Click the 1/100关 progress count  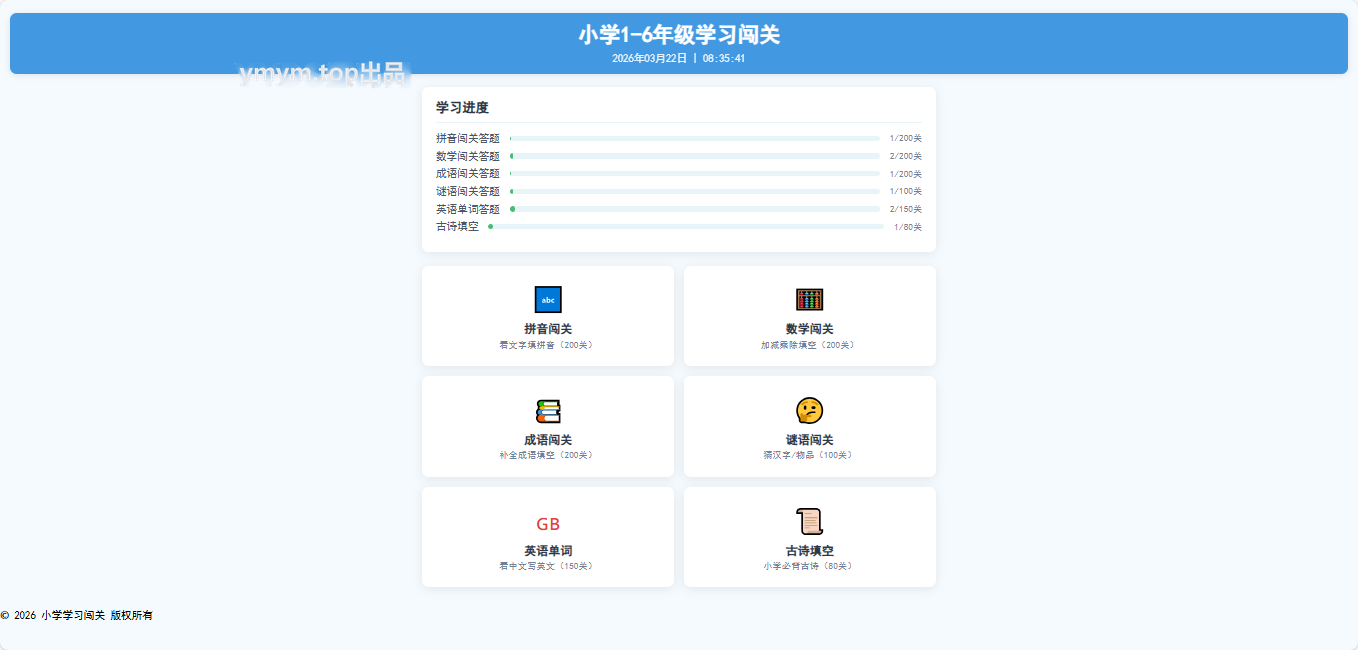pyautogui.click(x=906, y=191)
